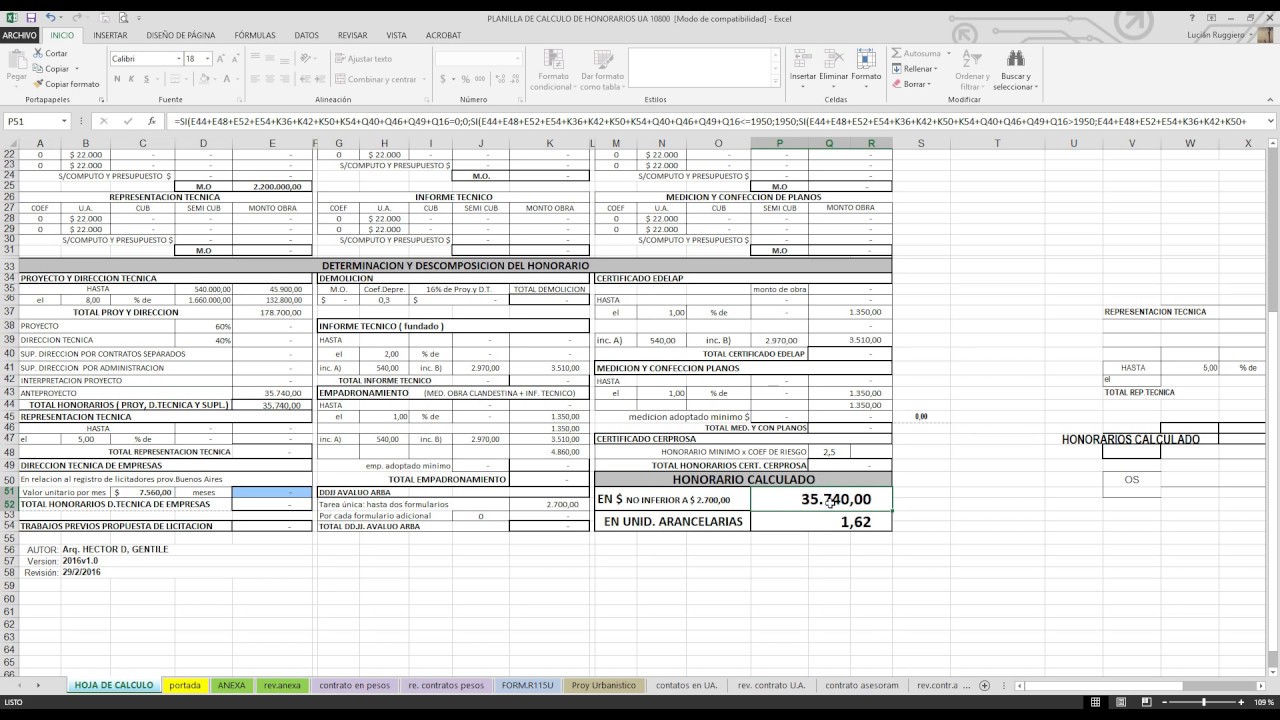1280x720 pixels.
Task: Cut the selection with Cortar
Action: [x=51, y=54]
